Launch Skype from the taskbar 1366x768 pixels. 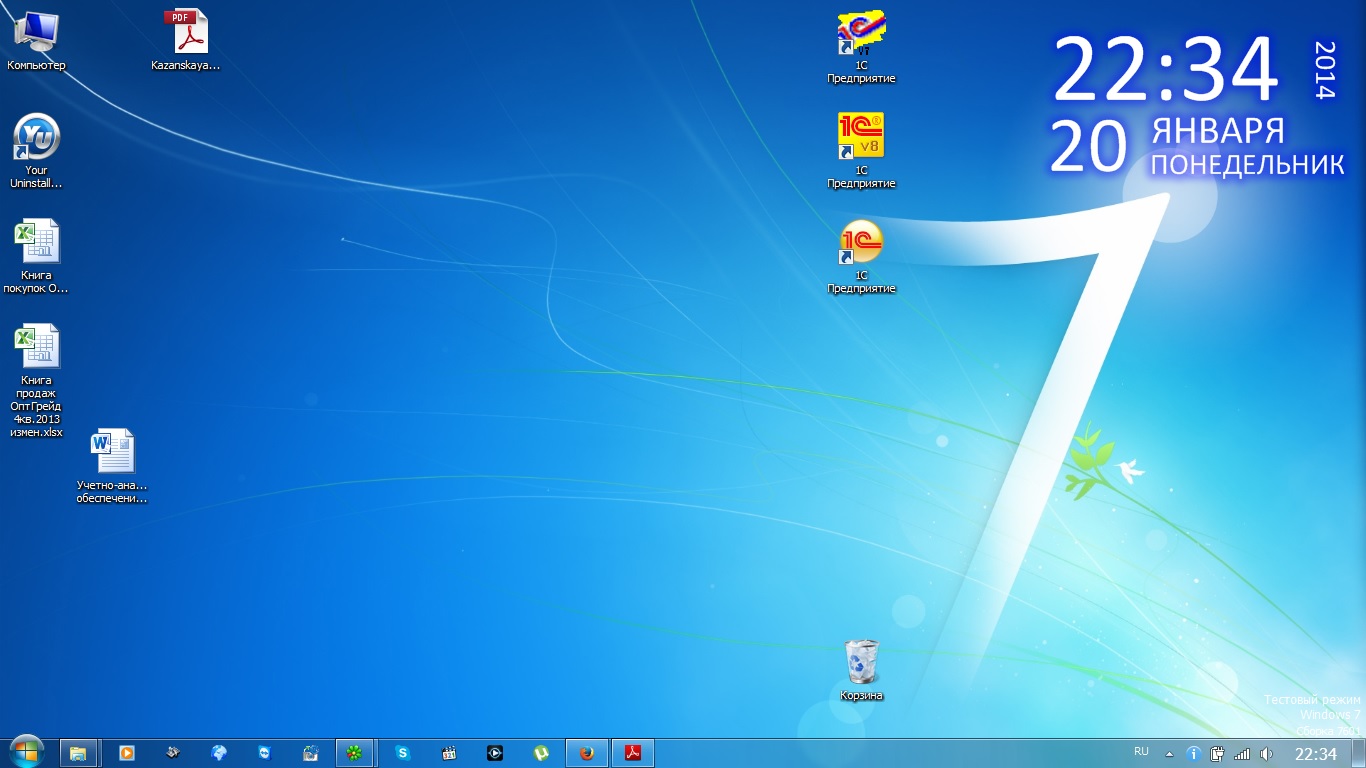click(x=403, y=753)
